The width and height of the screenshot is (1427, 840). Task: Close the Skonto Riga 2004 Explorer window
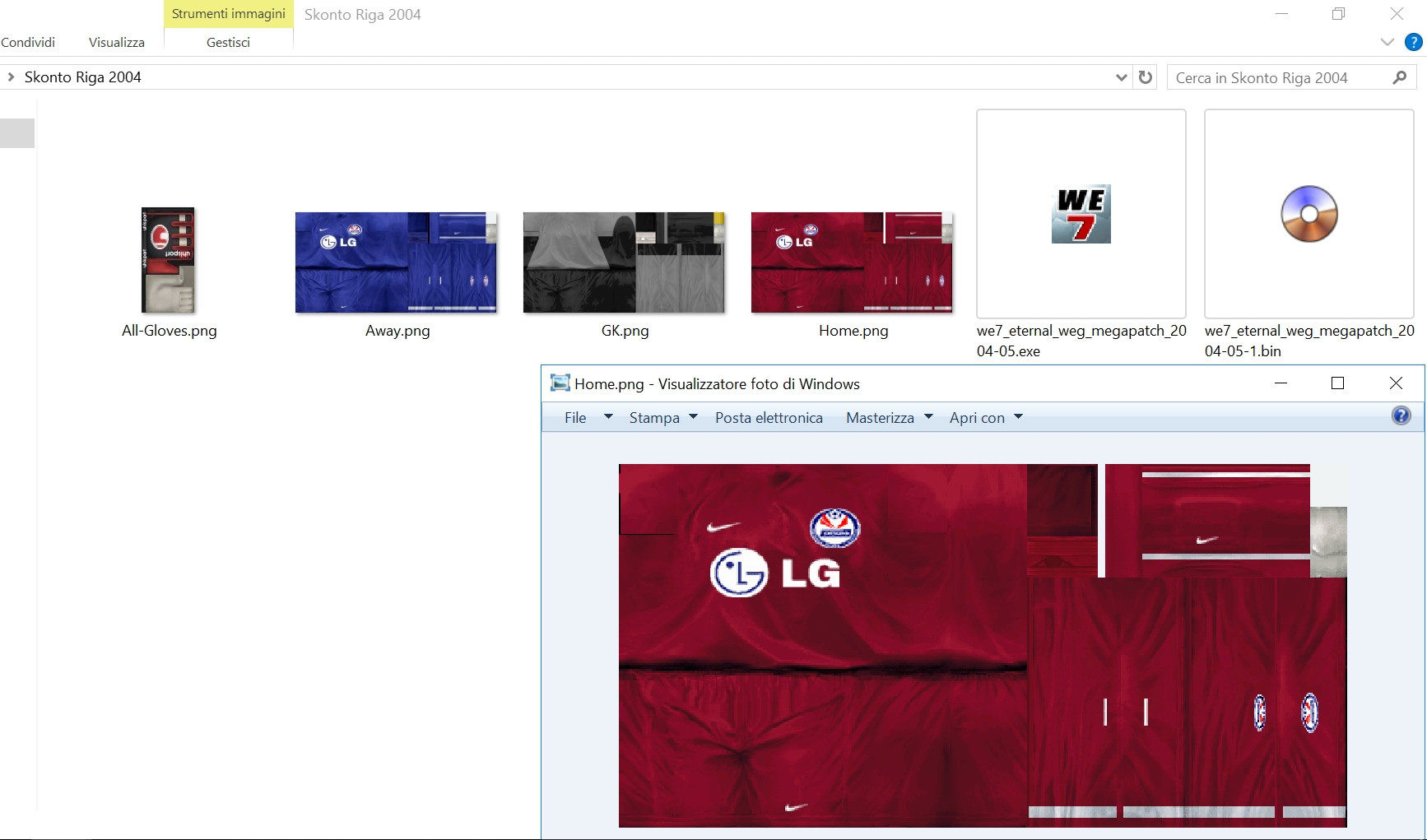tap(1397, 14)
